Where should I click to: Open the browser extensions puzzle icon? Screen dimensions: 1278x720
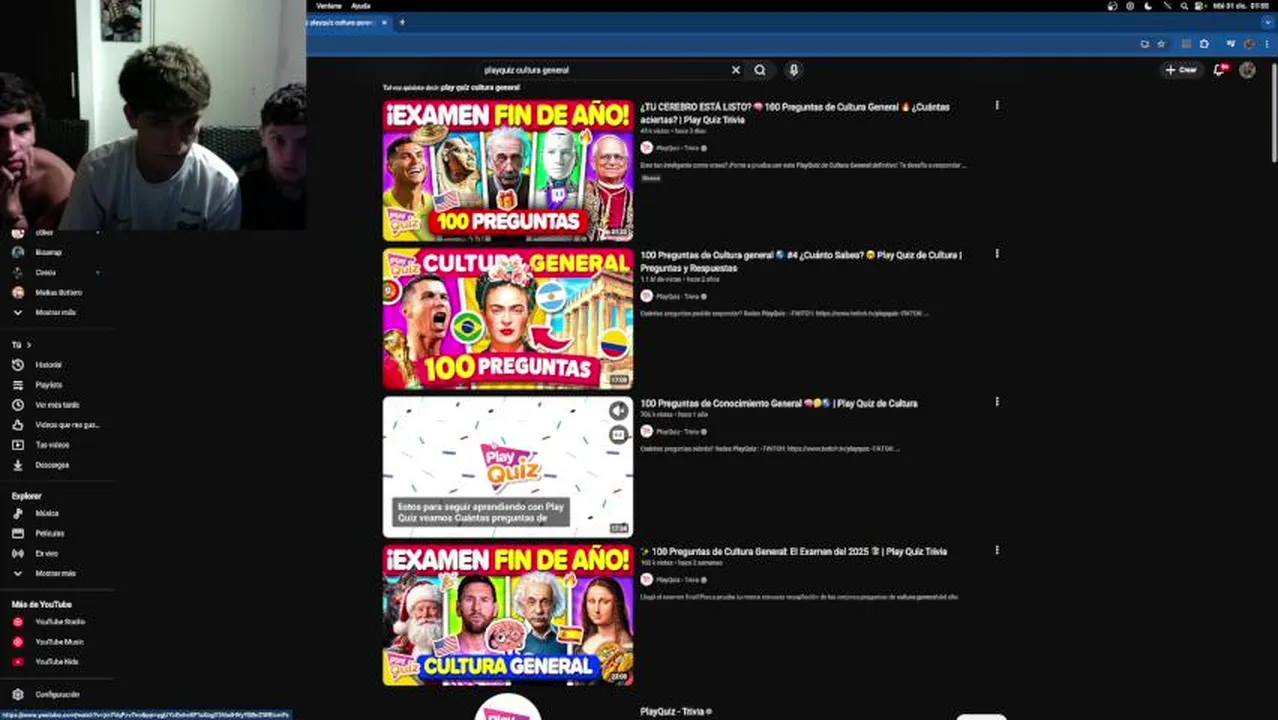point(1204,44)
